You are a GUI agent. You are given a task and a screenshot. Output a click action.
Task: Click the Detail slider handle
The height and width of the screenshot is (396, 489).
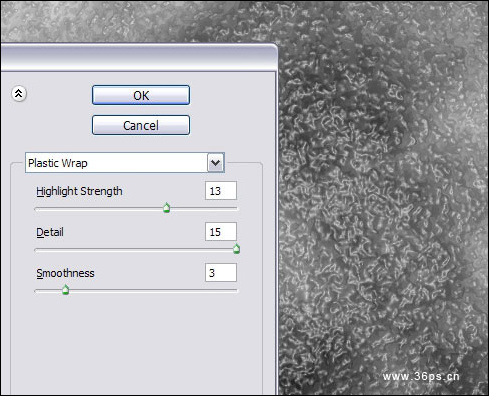(x=236, y=249)
